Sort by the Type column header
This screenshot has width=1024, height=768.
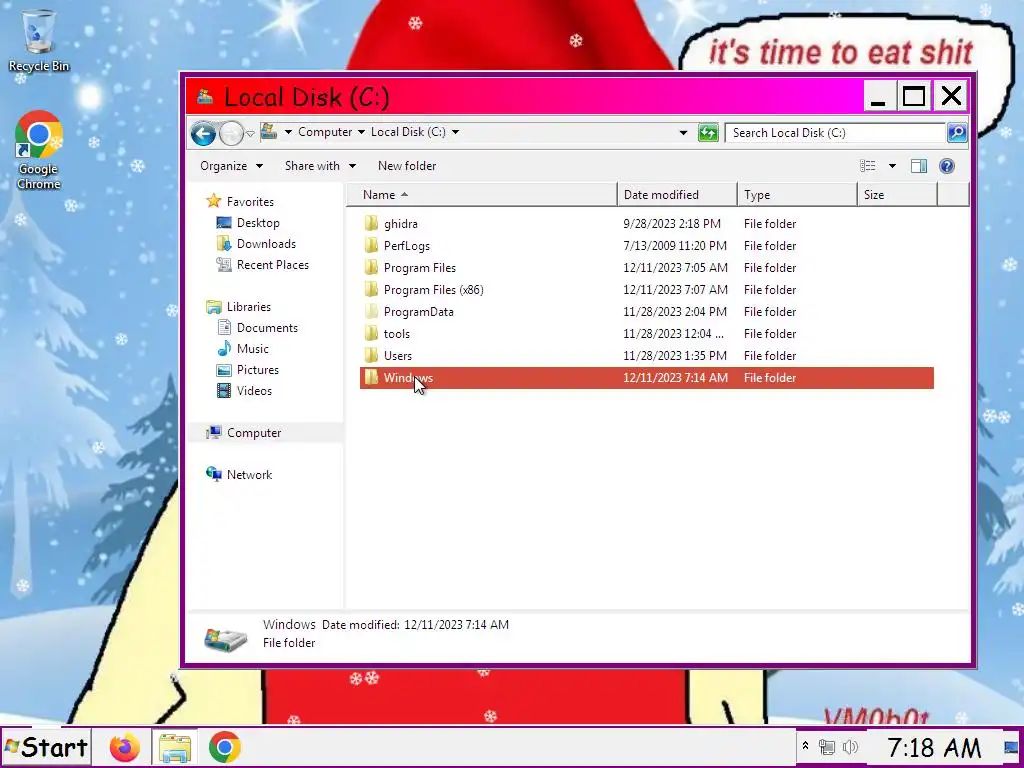click(797, 195)
